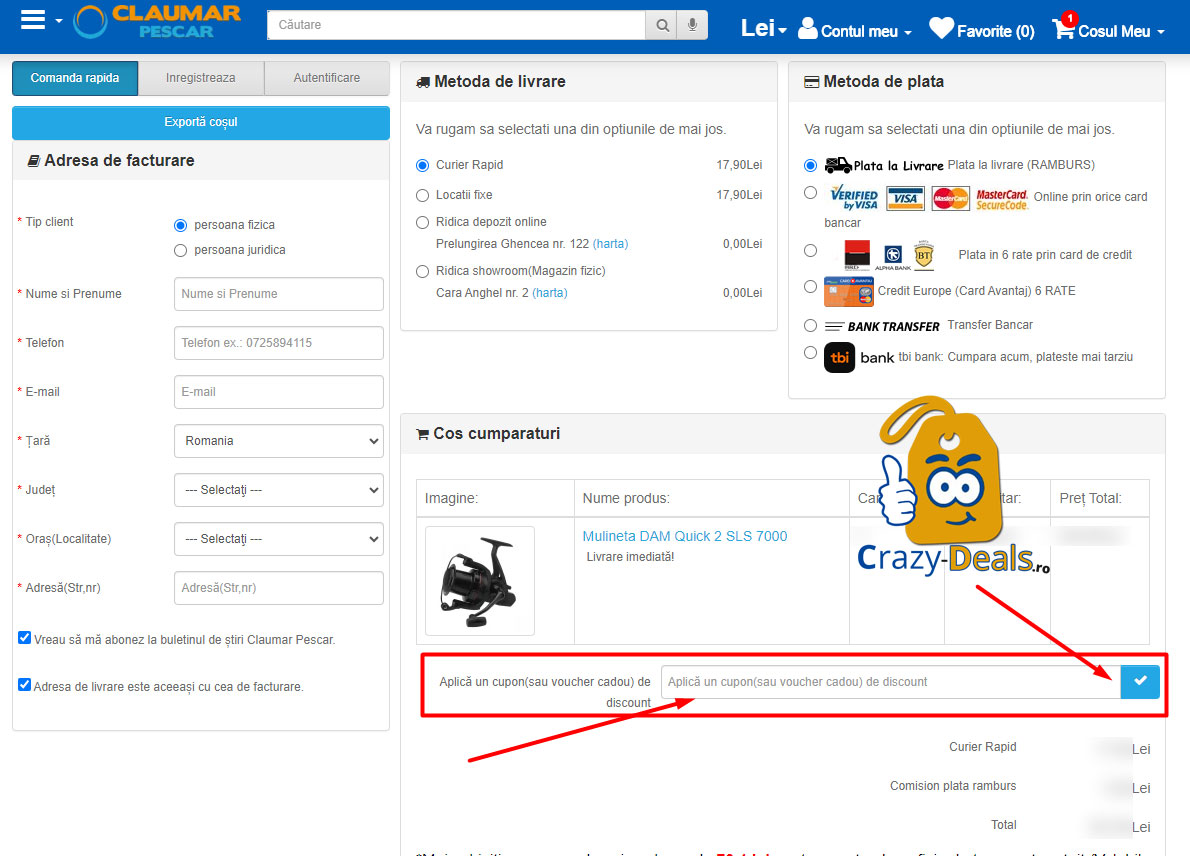
Task: Select Credit Europe Card Avantaj payment
Action: tap(811, 287)
